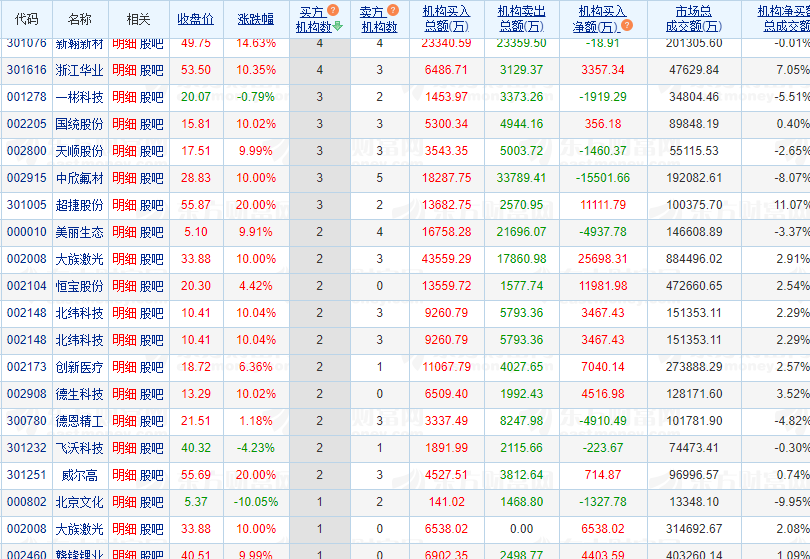
Task: Select 代码 column header
Action: 27,19
